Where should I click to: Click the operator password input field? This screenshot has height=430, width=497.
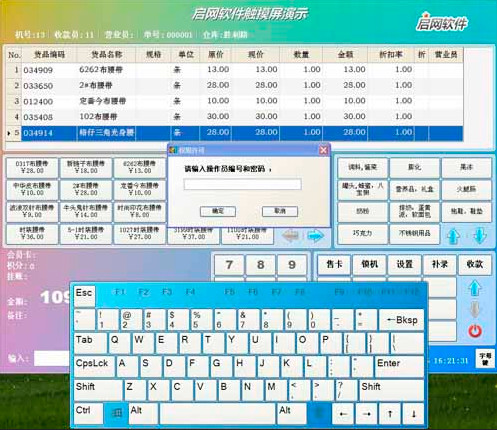[242, 184]
